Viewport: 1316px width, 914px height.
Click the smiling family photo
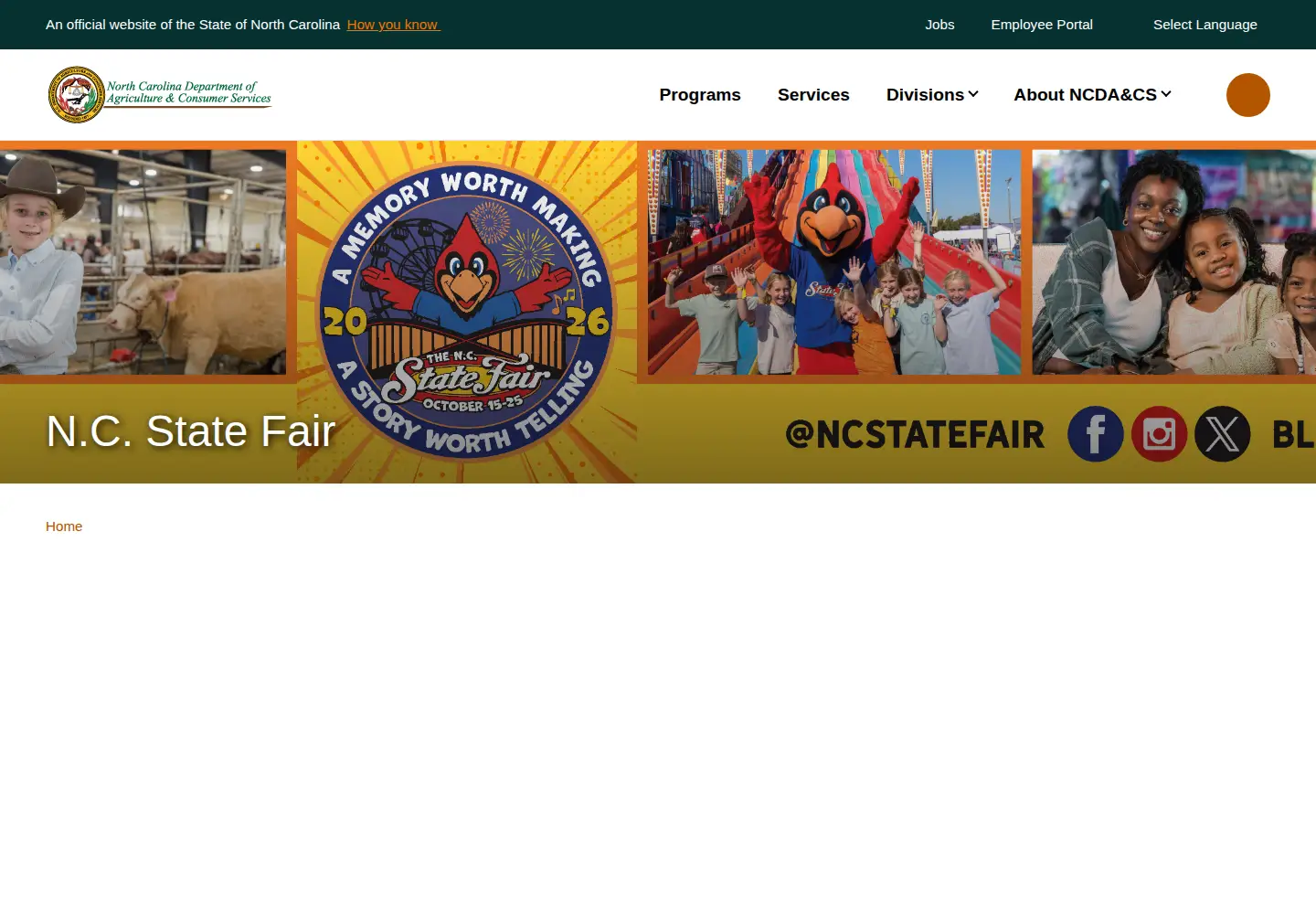pos(1174,262)
